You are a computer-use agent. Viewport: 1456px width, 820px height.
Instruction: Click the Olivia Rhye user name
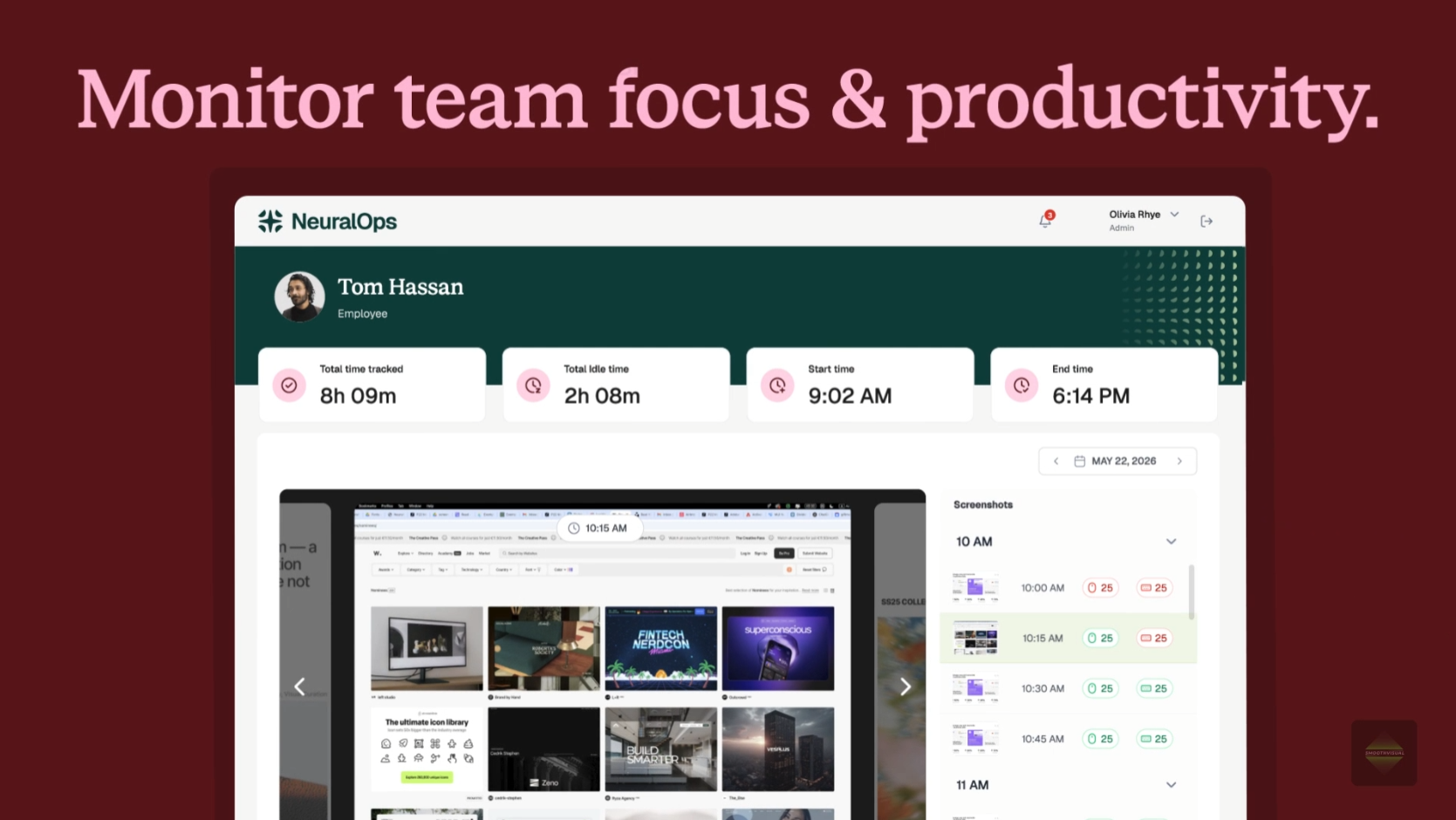coord(1134,215)
